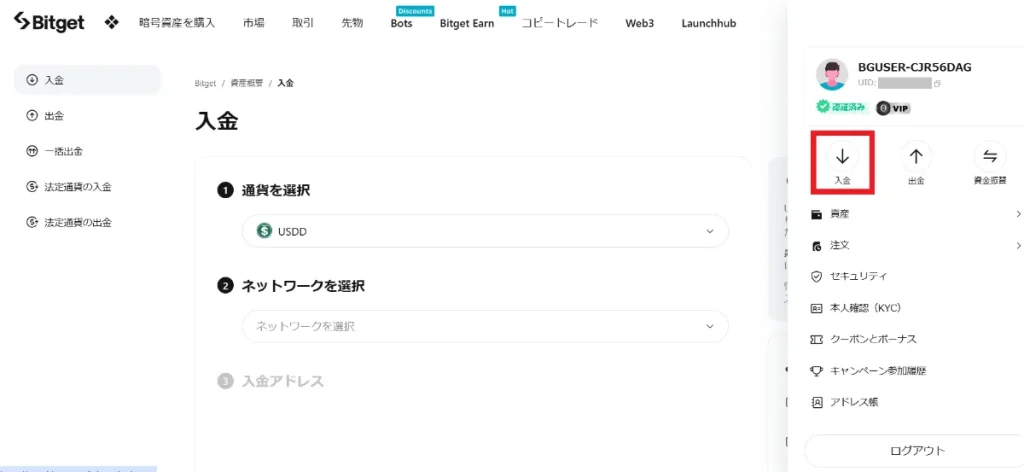Click the 資金振替 transfer arrows icon
The width and height of the screenshot is (1024, 472).
990,157
